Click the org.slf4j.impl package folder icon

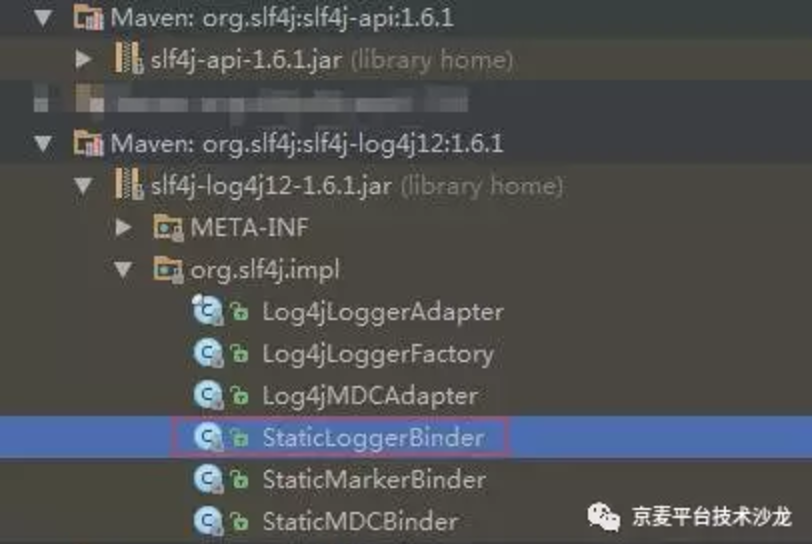168,269
